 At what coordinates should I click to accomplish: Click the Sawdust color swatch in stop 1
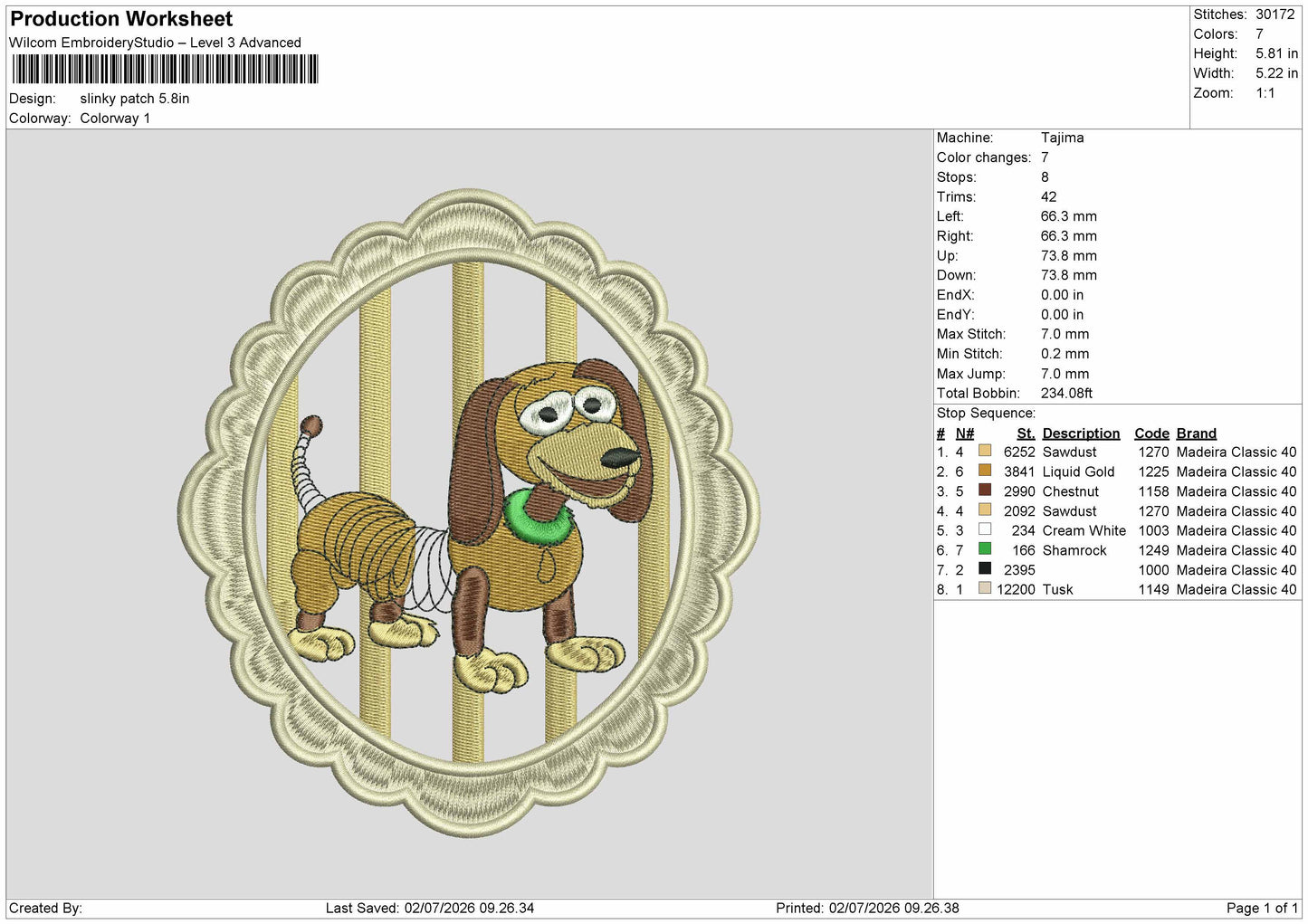coord(985,451)
